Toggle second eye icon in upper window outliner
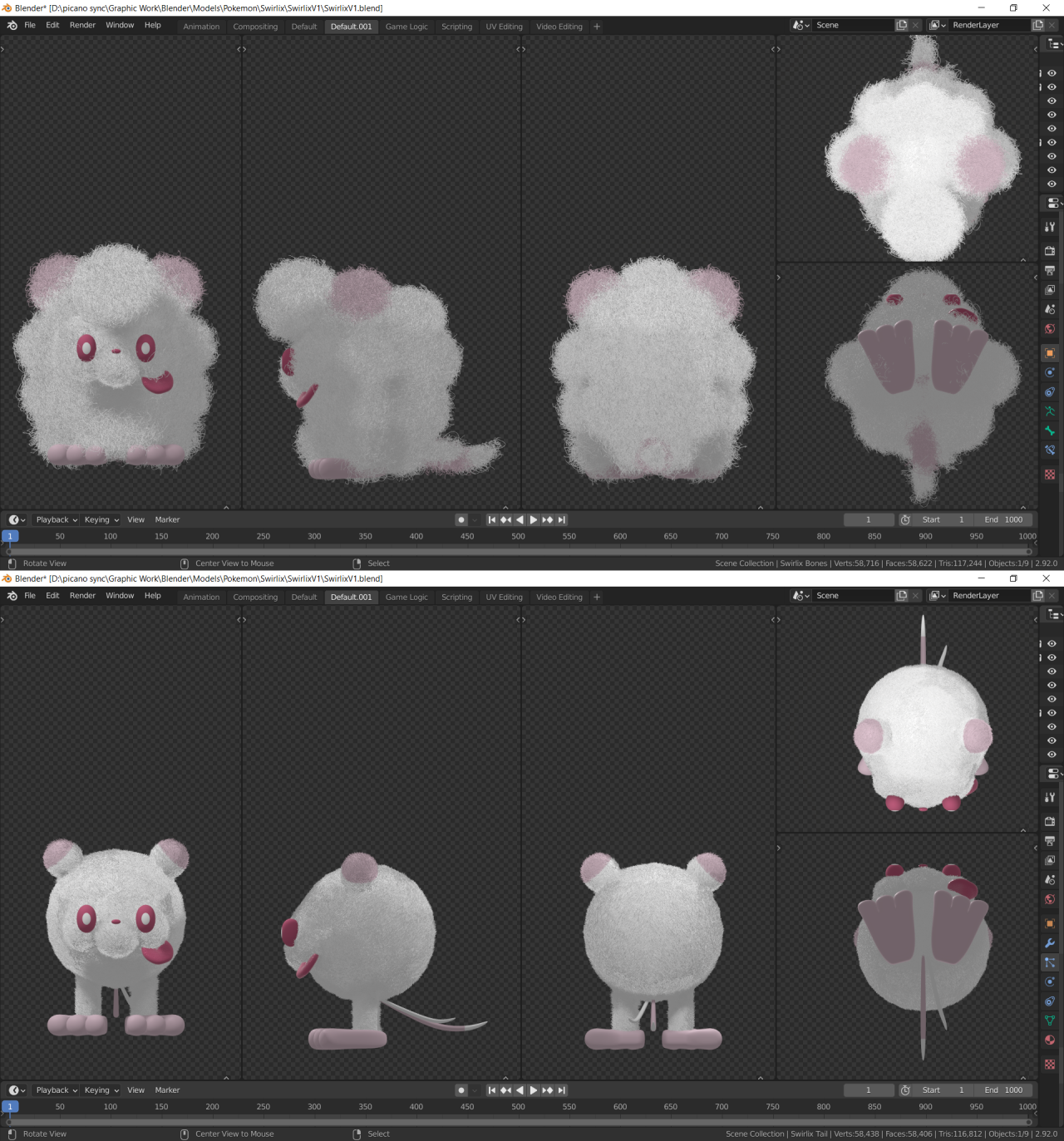Image resolution: width=1064 pixels, height=1141 pixels. 1052,87
